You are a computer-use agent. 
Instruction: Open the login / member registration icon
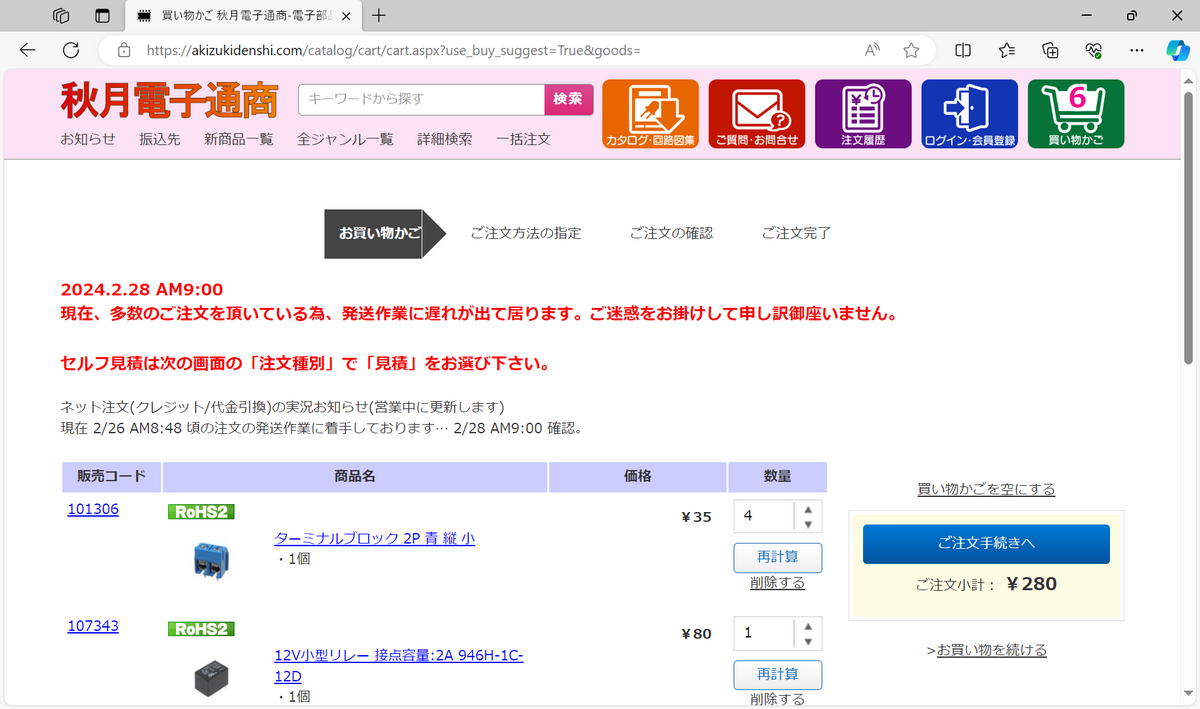pyautogui.click(x=969, y=114)
